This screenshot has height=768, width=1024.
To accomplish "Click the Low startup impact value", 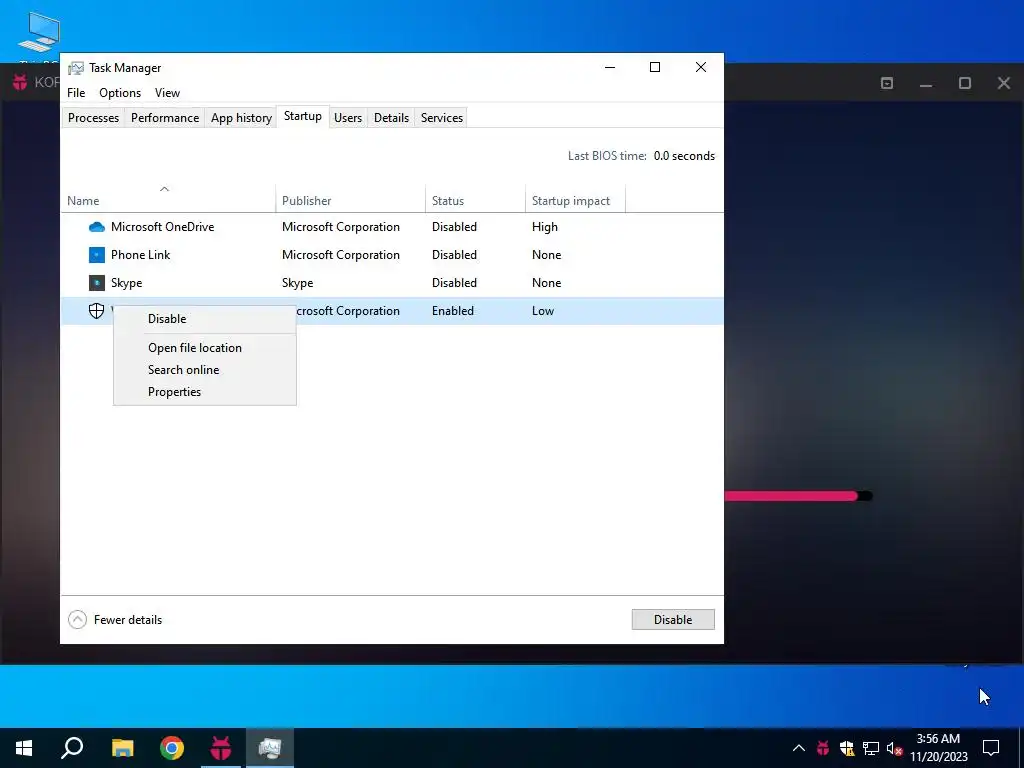I will [543, 311].
